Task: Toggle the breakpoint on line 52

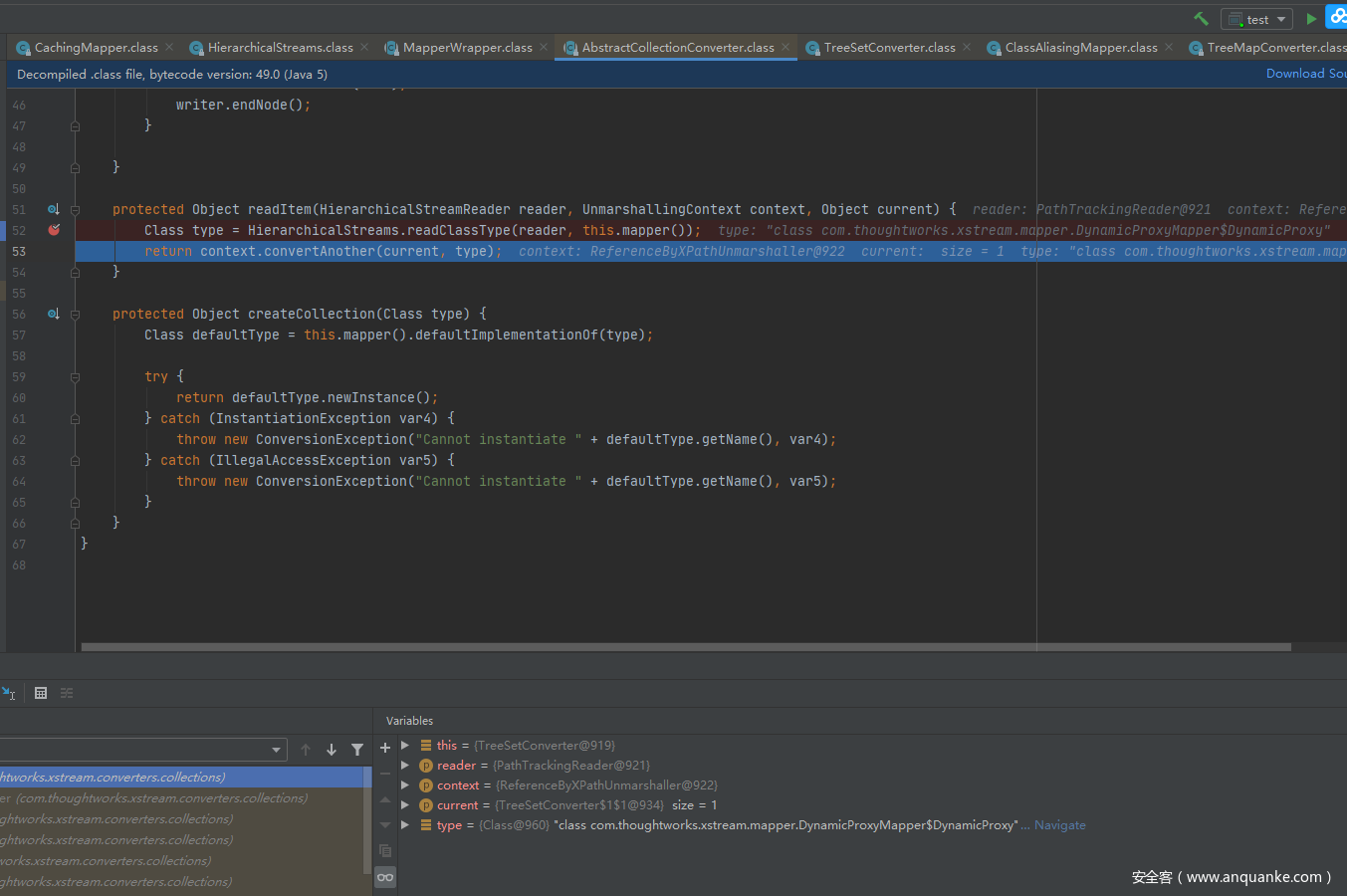Action: 54,230
